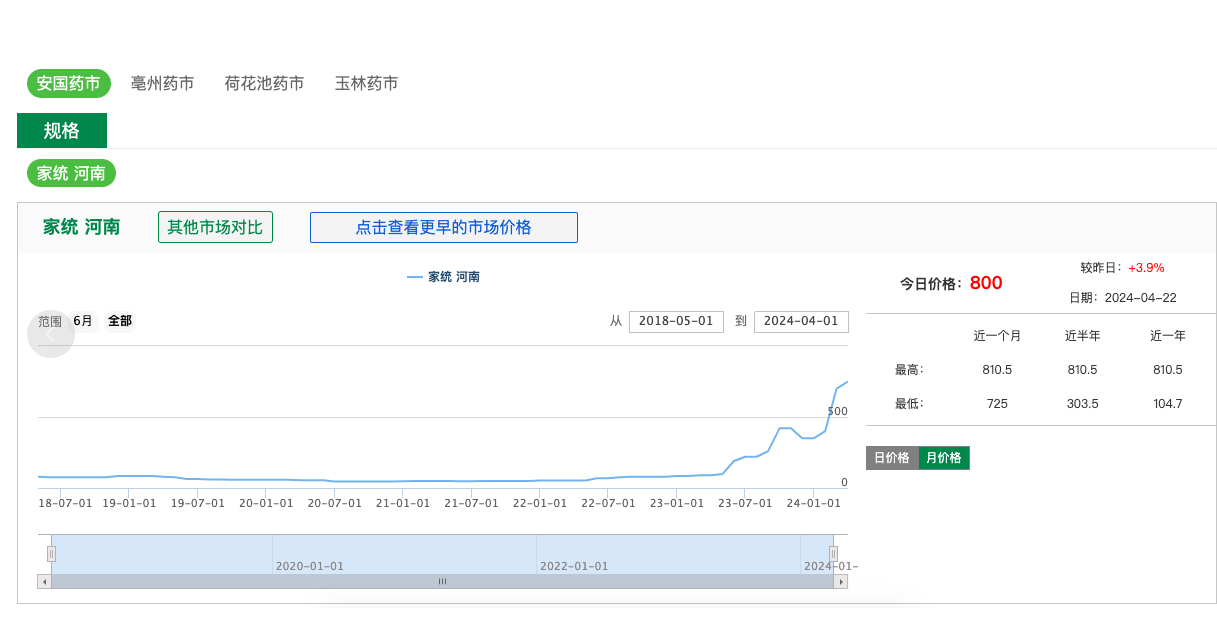Edit the start date 2018-05-01 field
1217x624 pixels.
pos(676,321)
